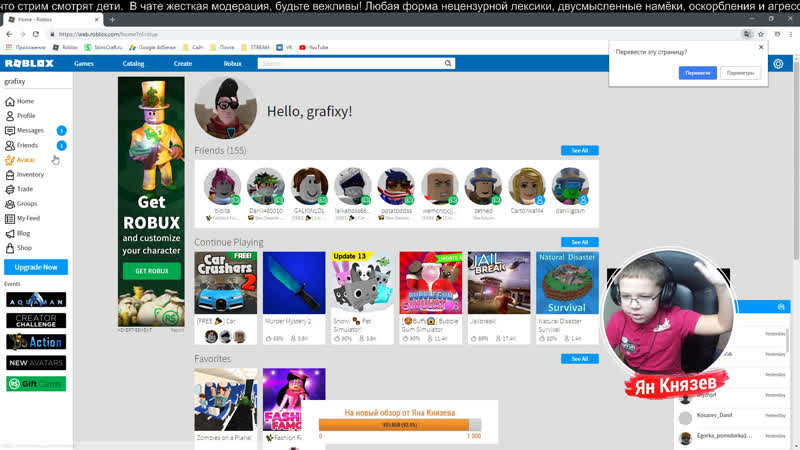Image resolution: width=800 pixels, height=450 pixels.
Task: Open Trade in the sidebar
Action: click(x=19, y=189)
